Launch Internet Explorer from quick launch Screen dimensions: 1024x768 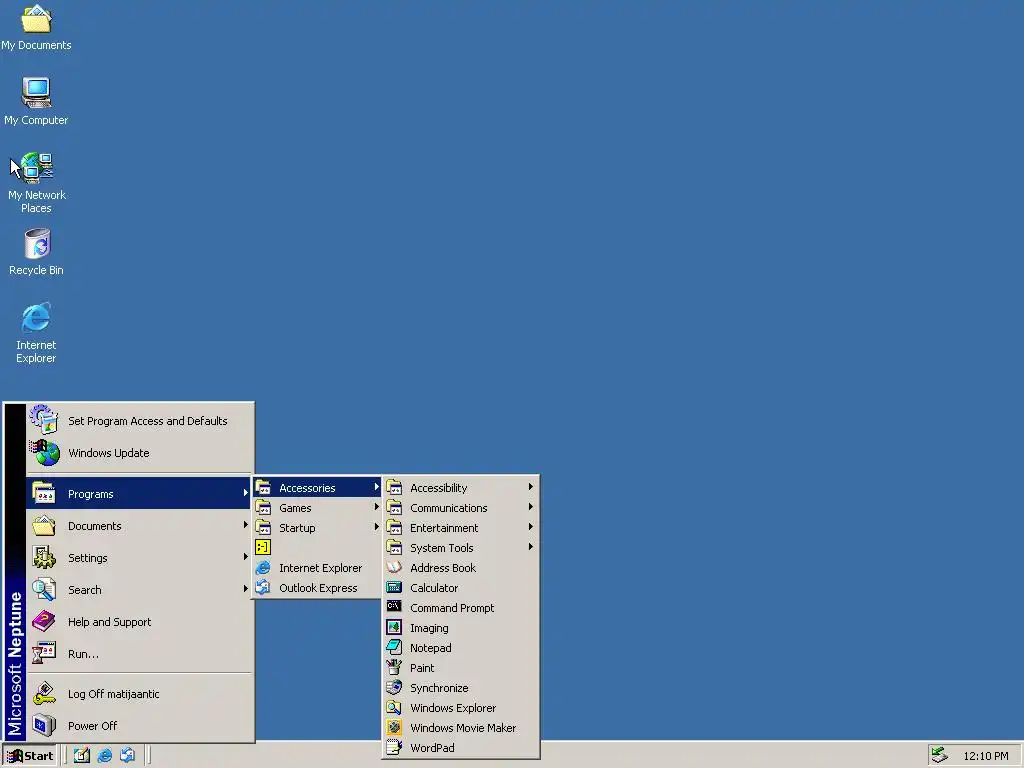click(104, 756)
